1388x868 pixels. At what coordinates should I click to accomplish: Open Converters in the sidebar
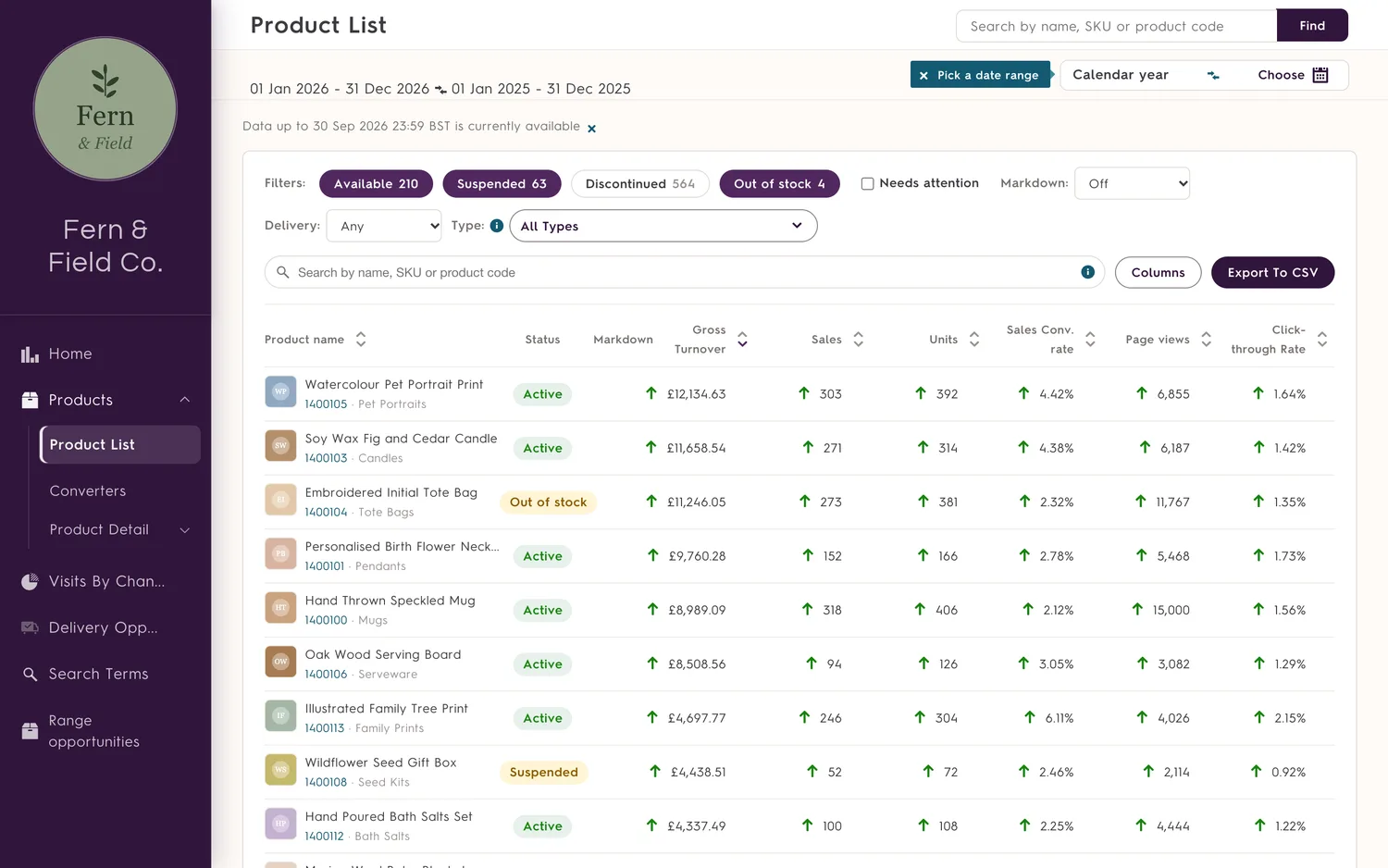click(88, 490)
